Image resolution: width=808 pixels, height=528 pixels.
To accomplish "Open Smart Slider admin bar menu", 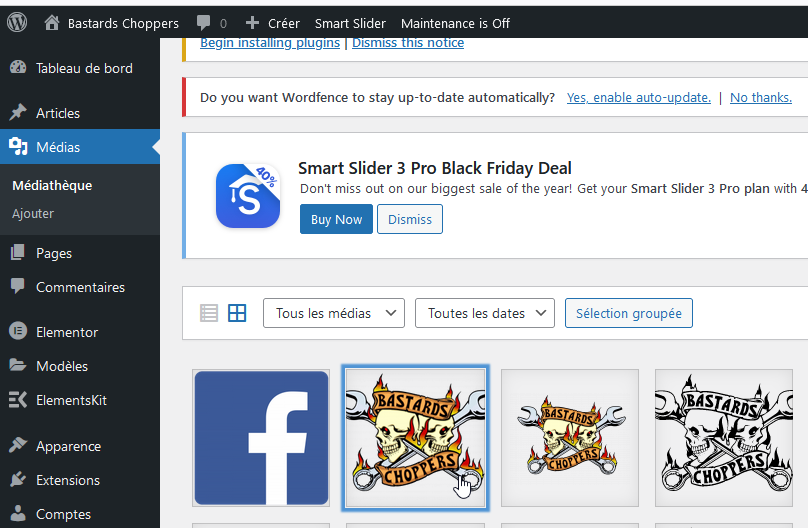I will pos(350,23).
